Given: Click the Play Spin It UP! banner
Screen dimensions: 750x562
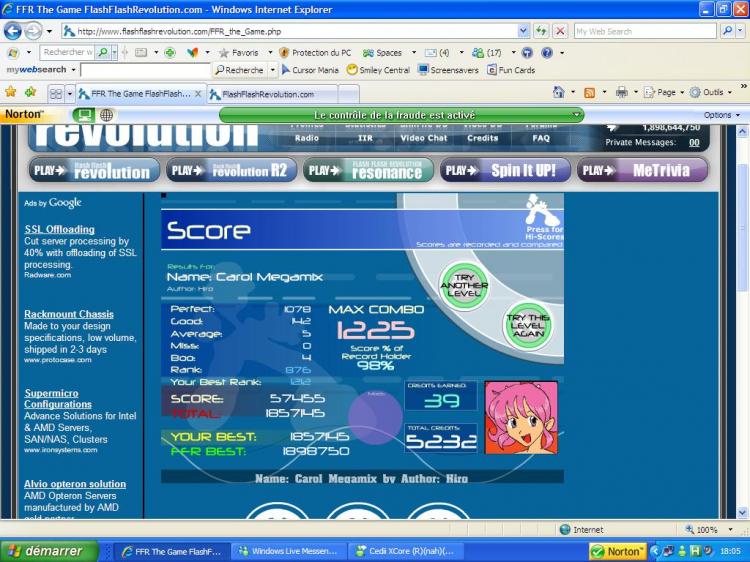Looking at the screenshot, I should click(x=505, y=170).
